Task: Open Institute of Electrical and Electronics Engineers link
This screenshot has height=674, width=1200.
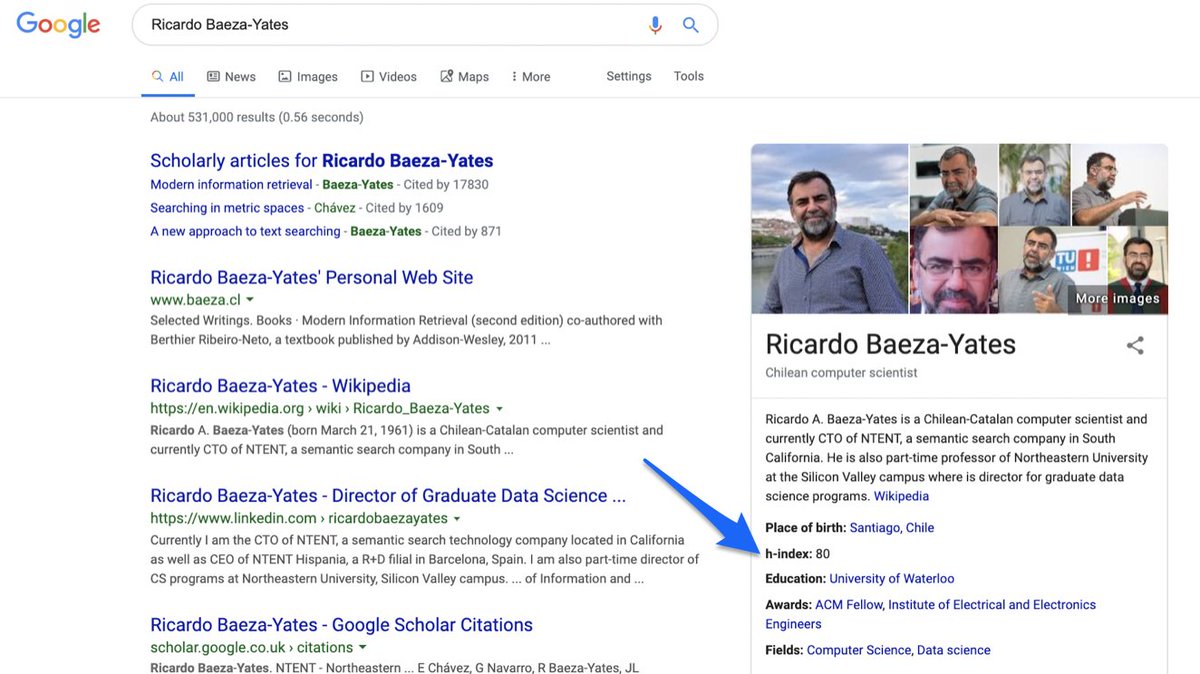Action: pyautogui.click(x=931, y=614)
